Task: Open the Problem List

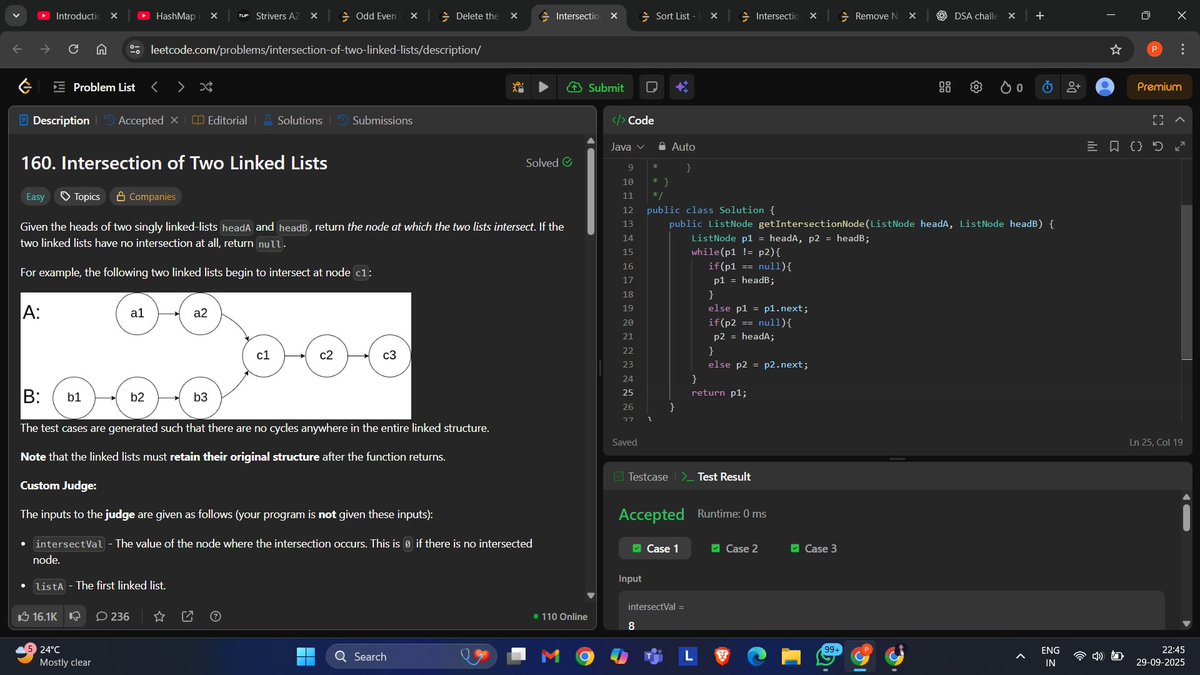Action: 93,87
